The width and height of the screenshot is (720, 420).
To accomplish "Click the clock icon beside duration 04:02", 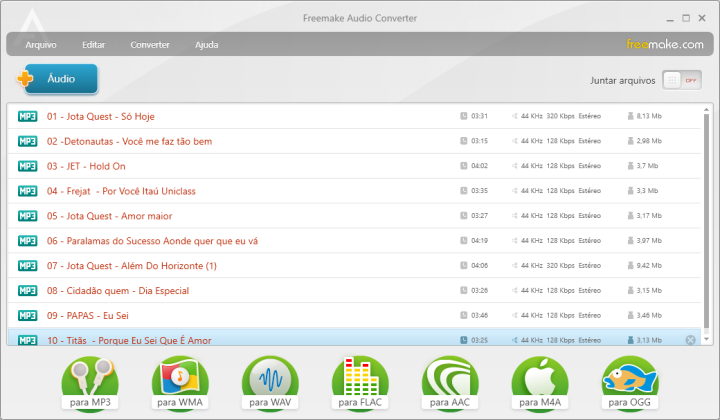I will [x=464, y=166].
